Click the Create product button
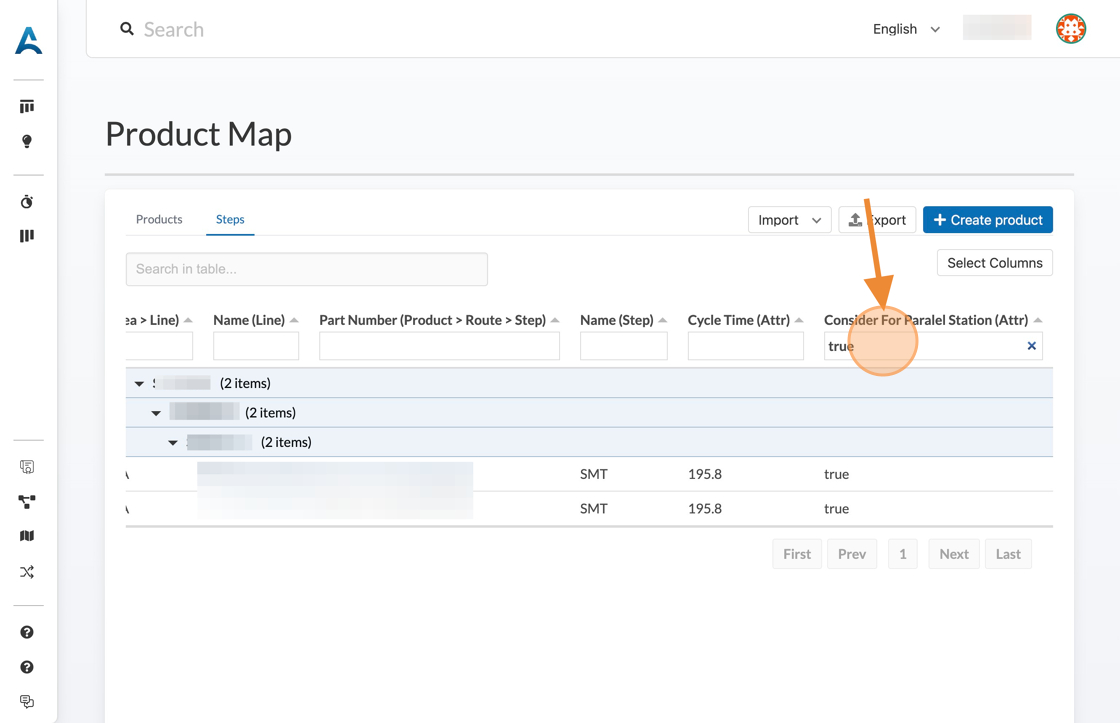This screenshot has width=1120, height=723. [x=987, y=220]
